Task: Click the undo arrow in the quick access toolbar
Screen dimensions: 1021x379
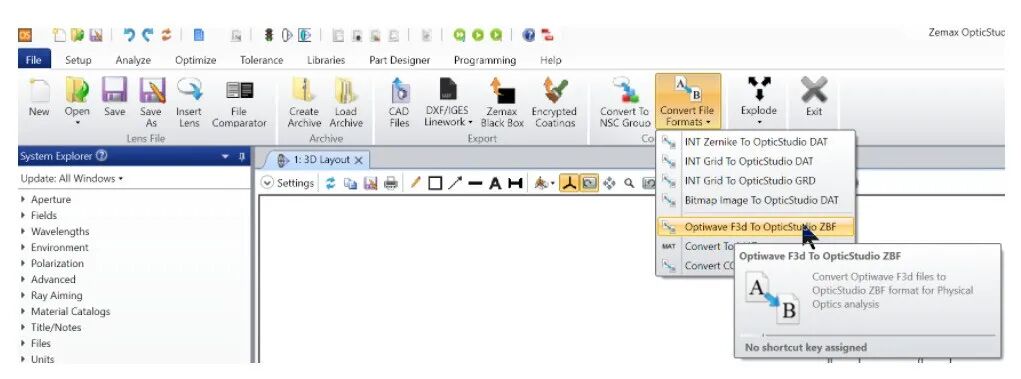Action: (130, 35)
